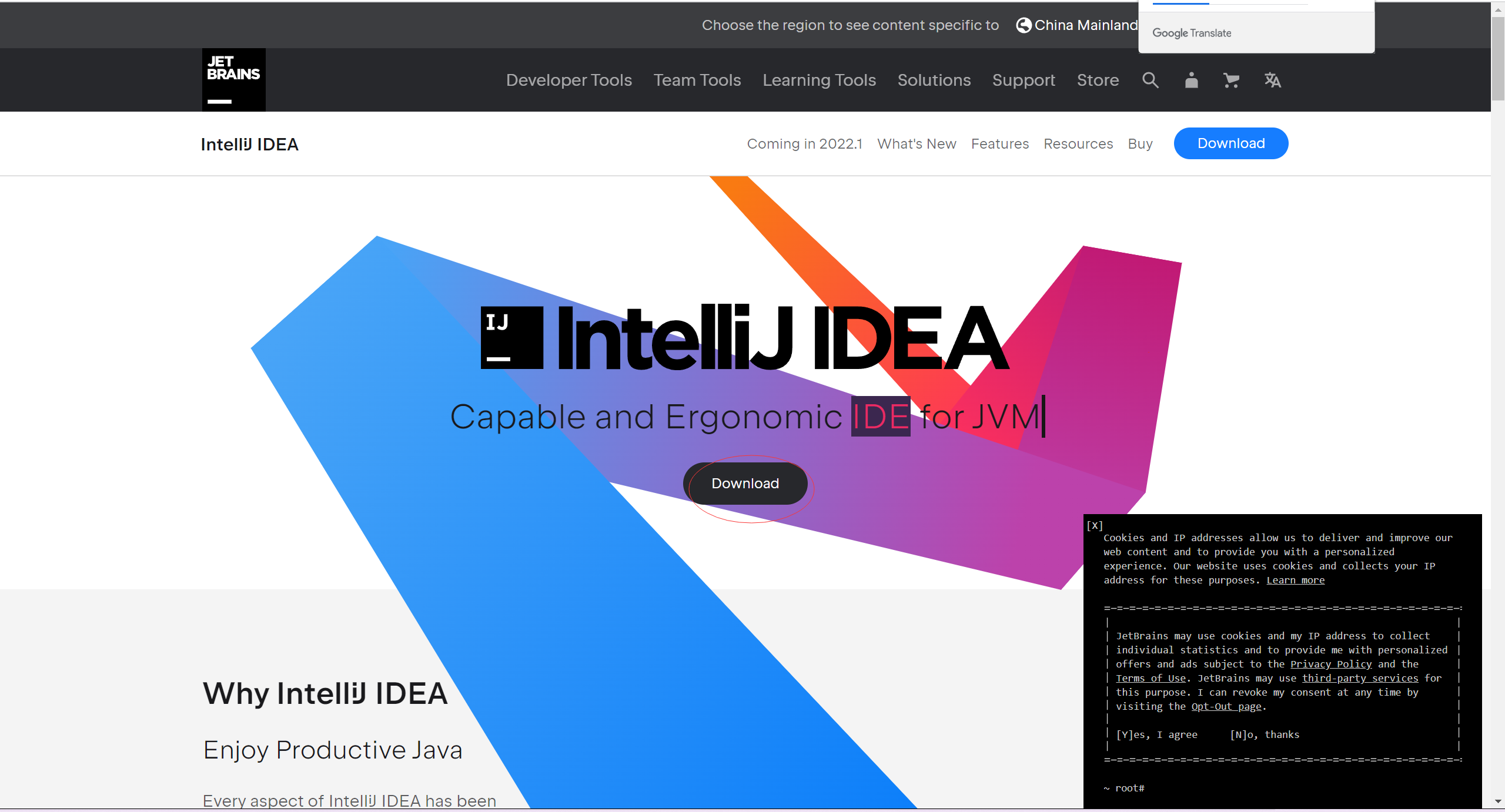Click the language translate icon
The width and height of the screenshot is (1505, 812).
1272,80
